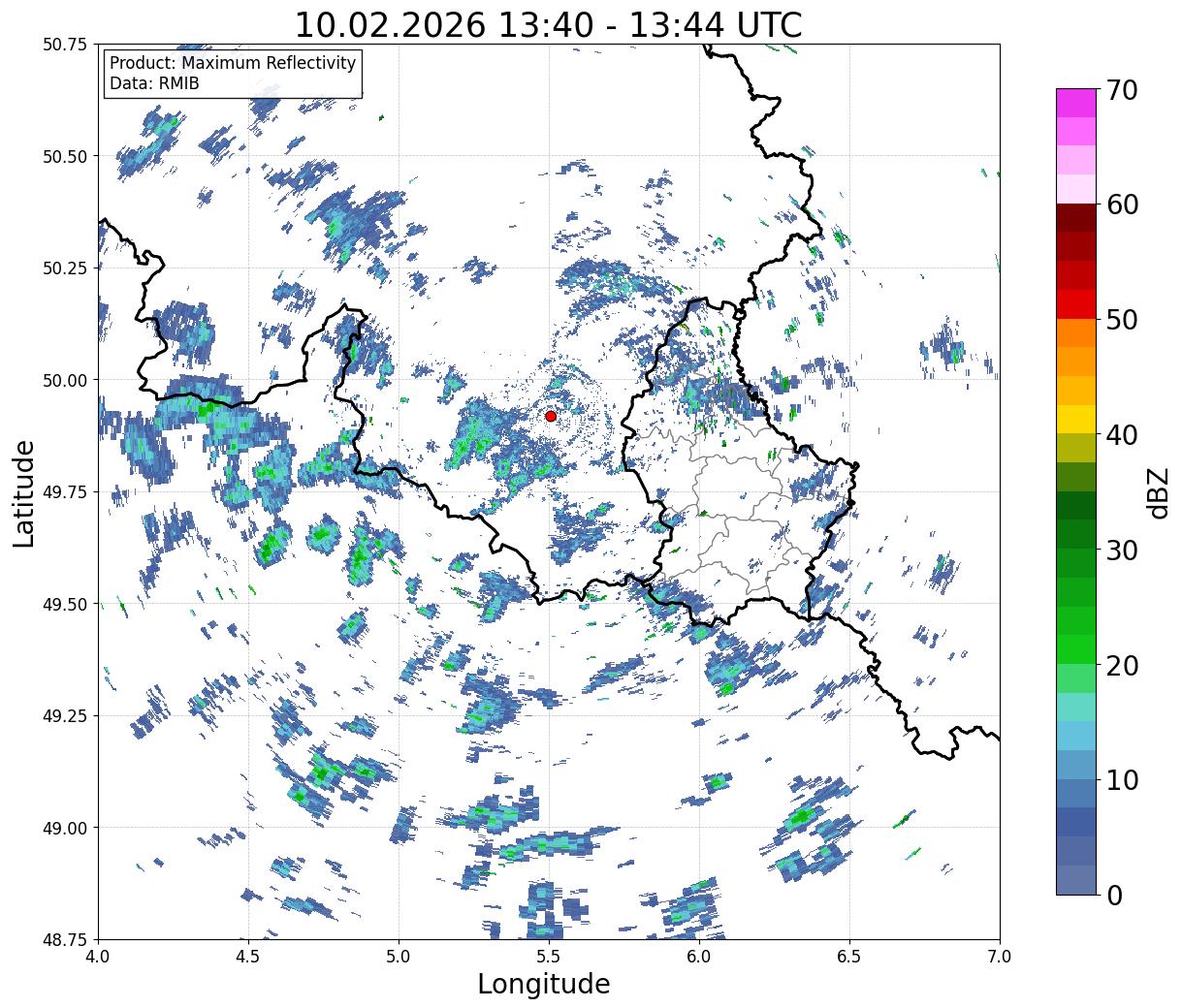Click the 70 tick on the colorbar
The image size is (1182, 1008).
pos(1122,90)
